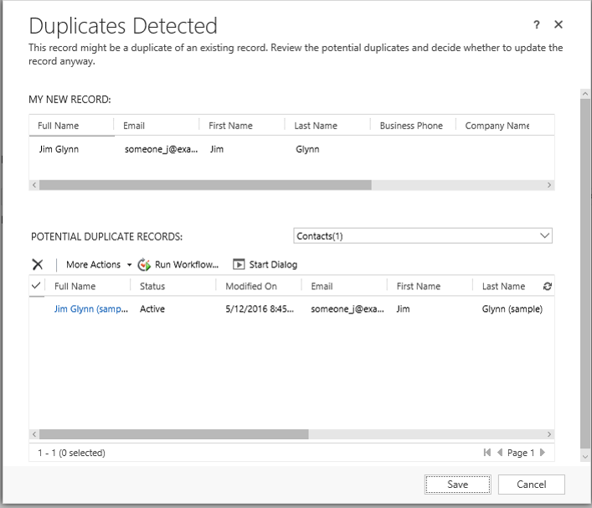Go to first page of results
The image size is (592, 508).
coord(487,452)
